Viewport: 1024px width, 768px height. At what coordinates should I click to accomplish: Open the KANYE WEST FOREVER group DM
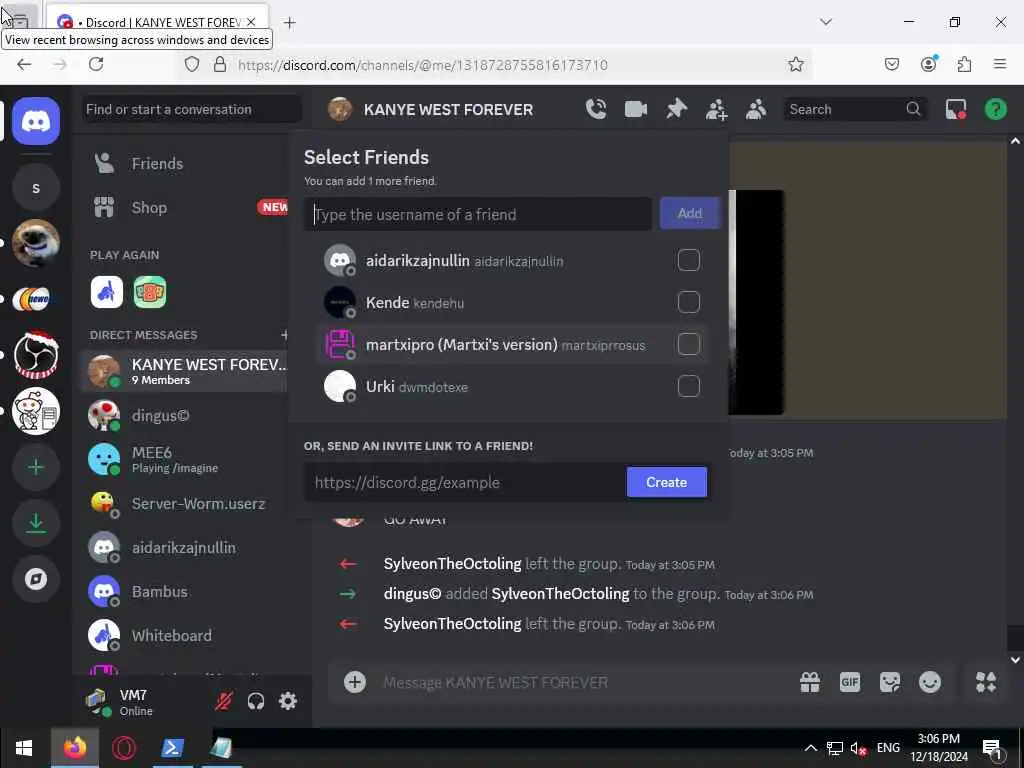(184, 371)
